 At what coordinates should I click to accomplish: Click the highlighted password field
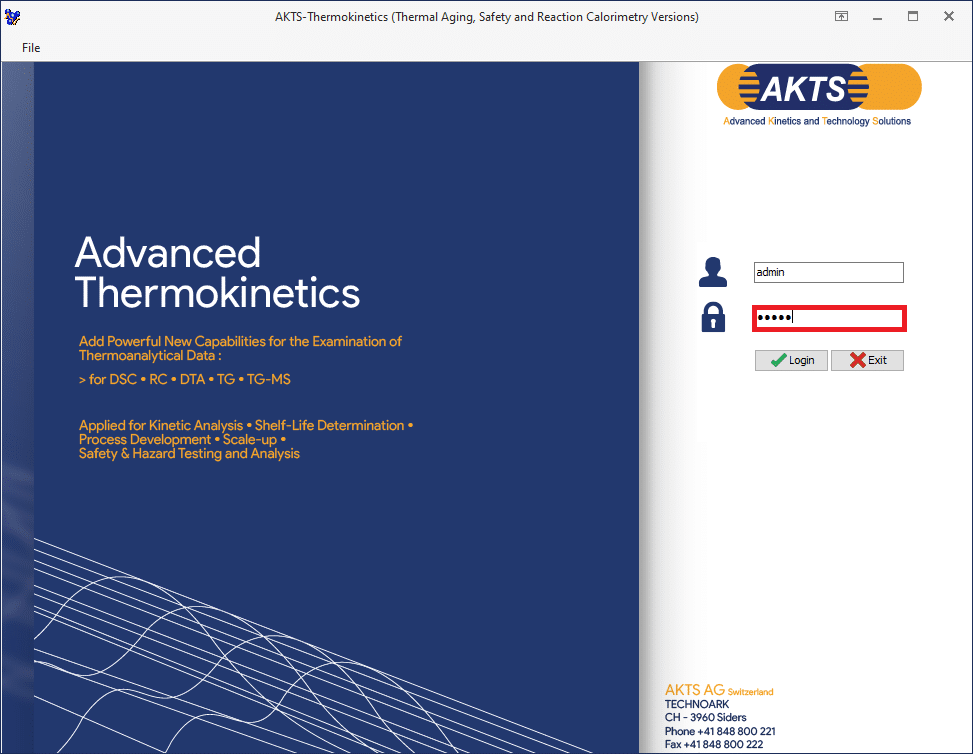point(828,317)
